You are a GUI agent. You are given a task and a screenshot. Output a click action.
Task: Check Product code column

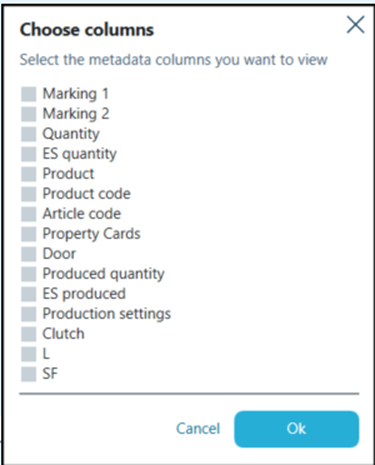point(29,194)
